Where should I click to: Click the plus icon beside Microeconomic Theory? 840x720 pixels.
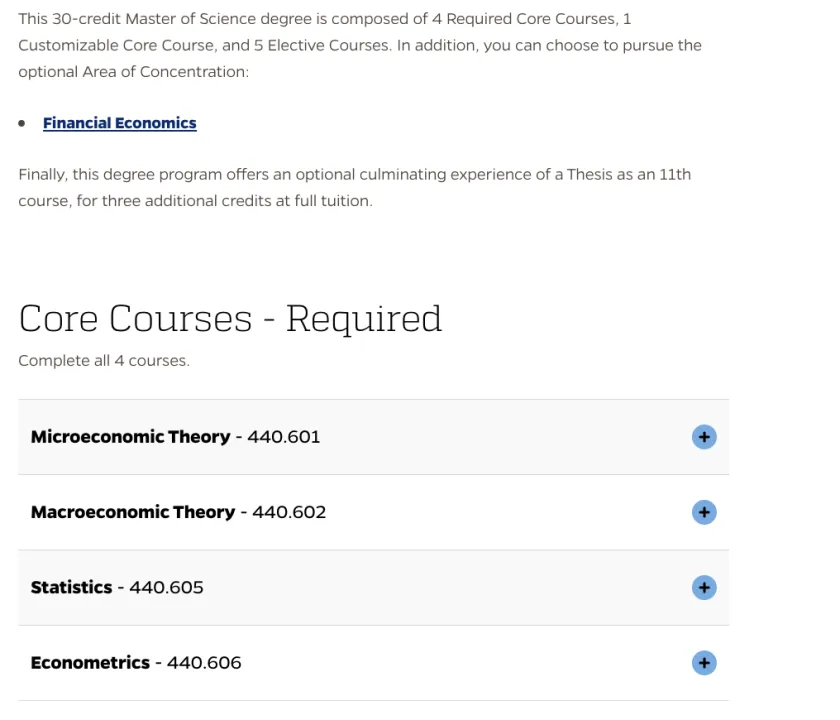(704, 437)
